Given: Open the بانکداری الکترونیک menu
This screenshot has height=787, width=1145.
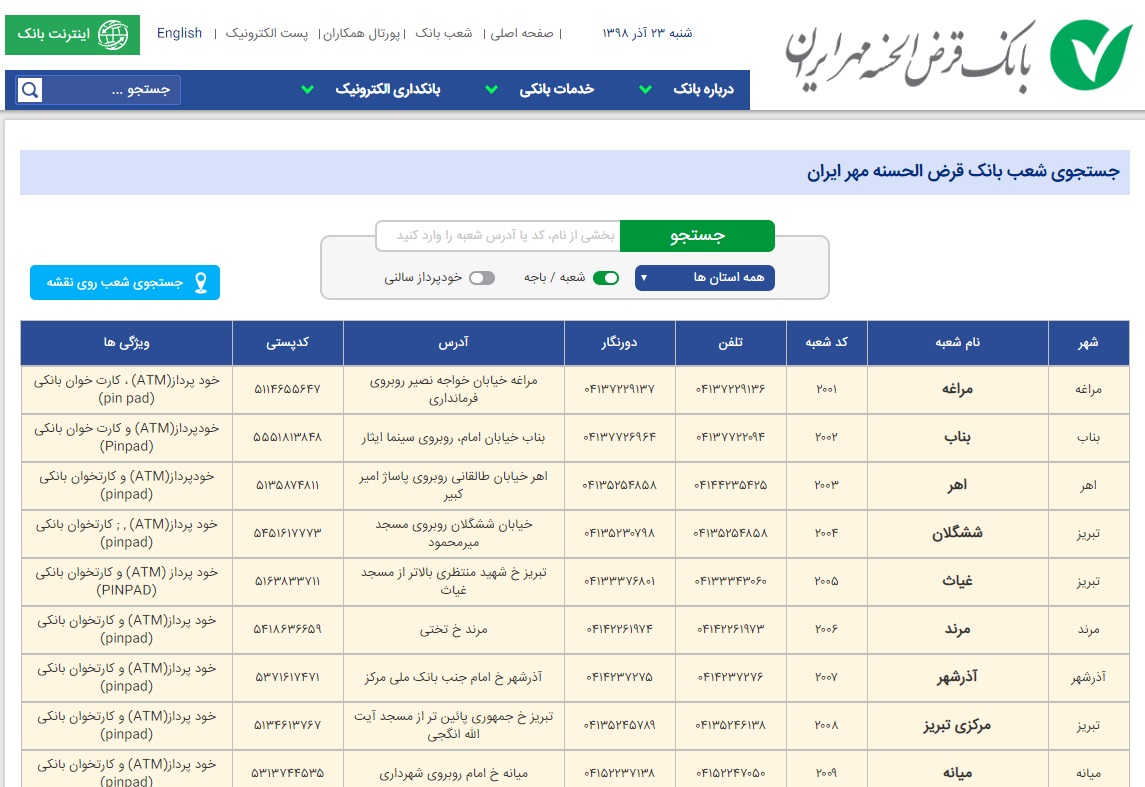Looking at the screenshot, I should (388, 89).
